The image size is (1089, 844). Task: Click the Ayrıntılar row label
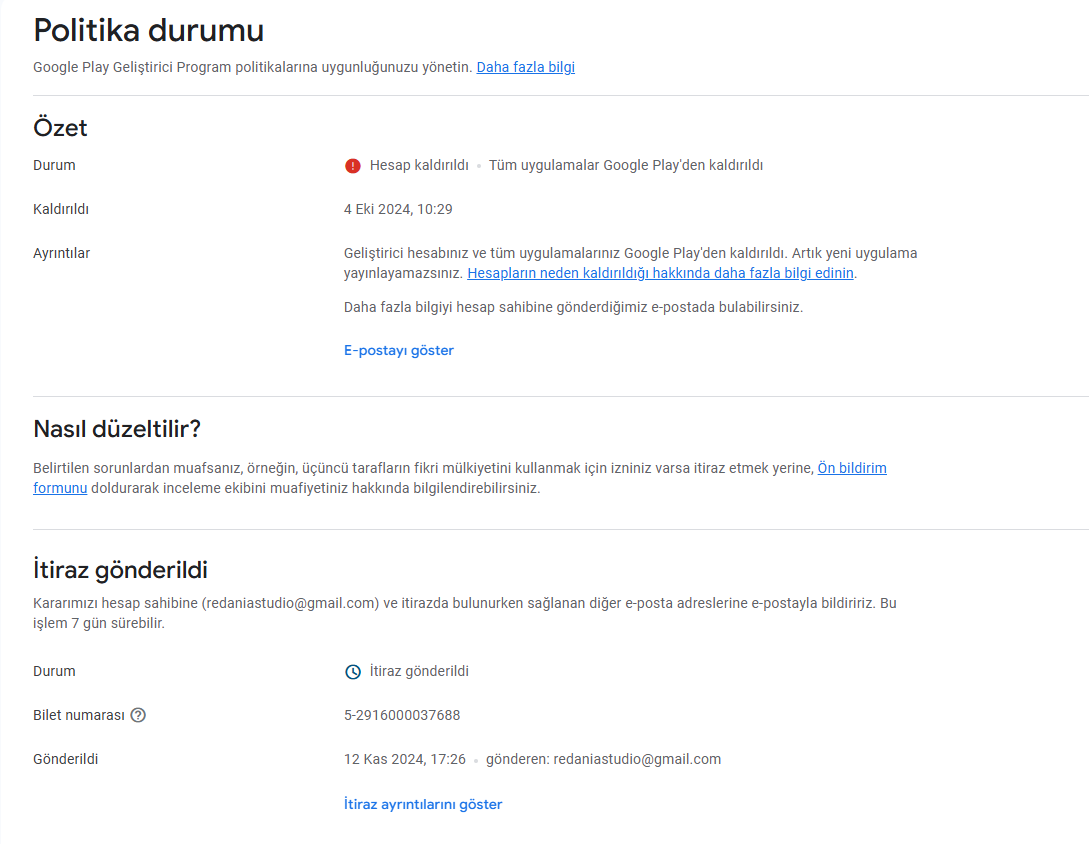62,254
